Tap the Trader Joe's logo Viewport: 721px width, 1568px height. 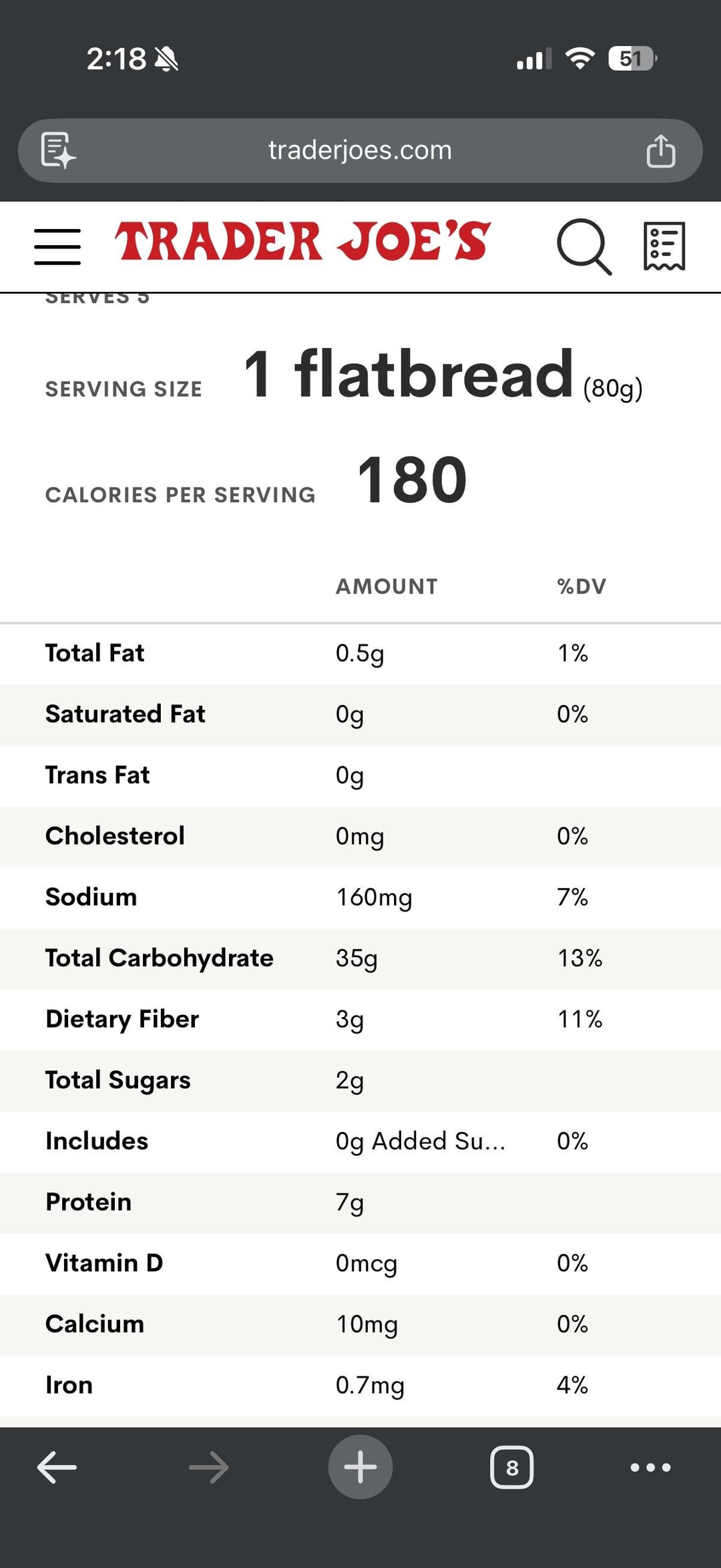[302, 242]
